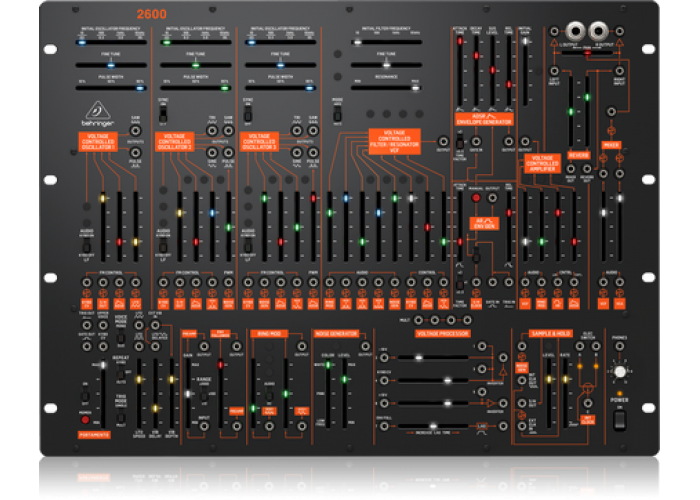Click the first mult jack
The width and height of the screenshot is (700, 500).
pos(418,320)
